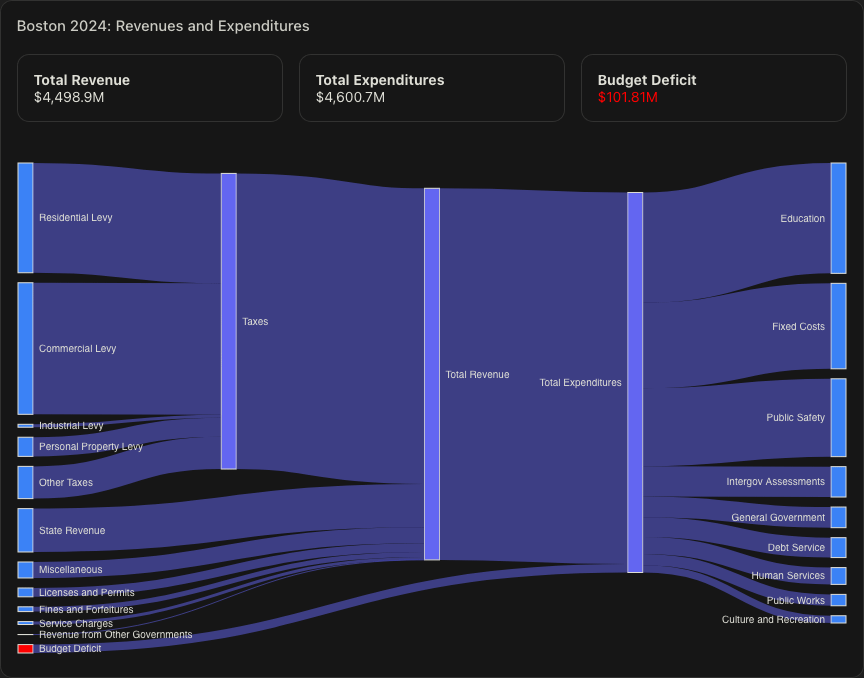Screen dimensions: 864x678
Task: Click the $4,498.9M revenue value
Action: click(x=69, y=98)
